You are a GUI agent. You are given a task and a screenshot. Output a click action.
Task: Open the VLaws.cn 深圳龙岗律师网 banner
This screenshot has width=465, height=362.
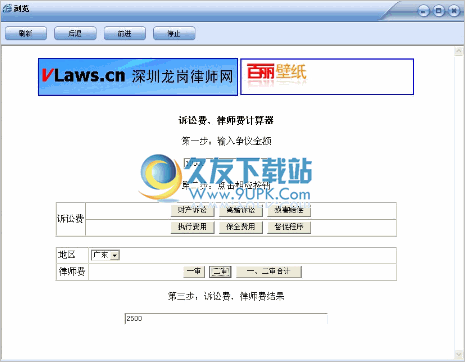click(x=138, y=77)
